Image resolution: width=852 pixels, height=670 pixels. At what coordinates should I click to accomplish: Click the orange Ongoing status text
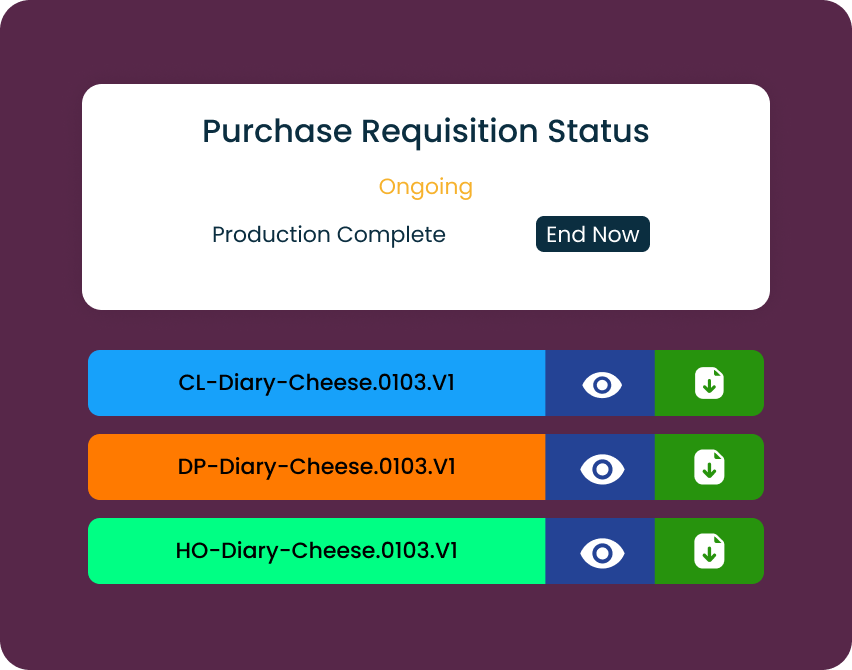(425, 187)
